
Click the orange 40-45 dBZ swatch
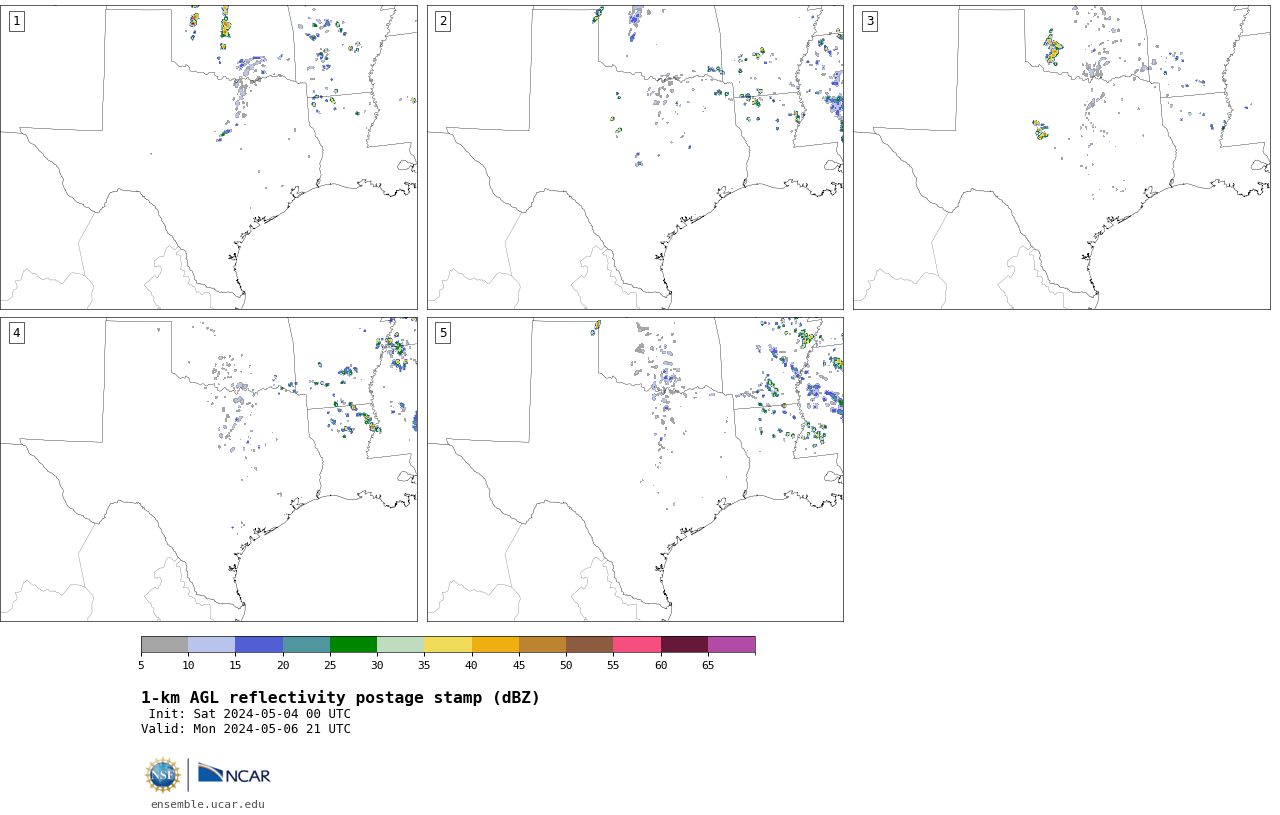495,645
